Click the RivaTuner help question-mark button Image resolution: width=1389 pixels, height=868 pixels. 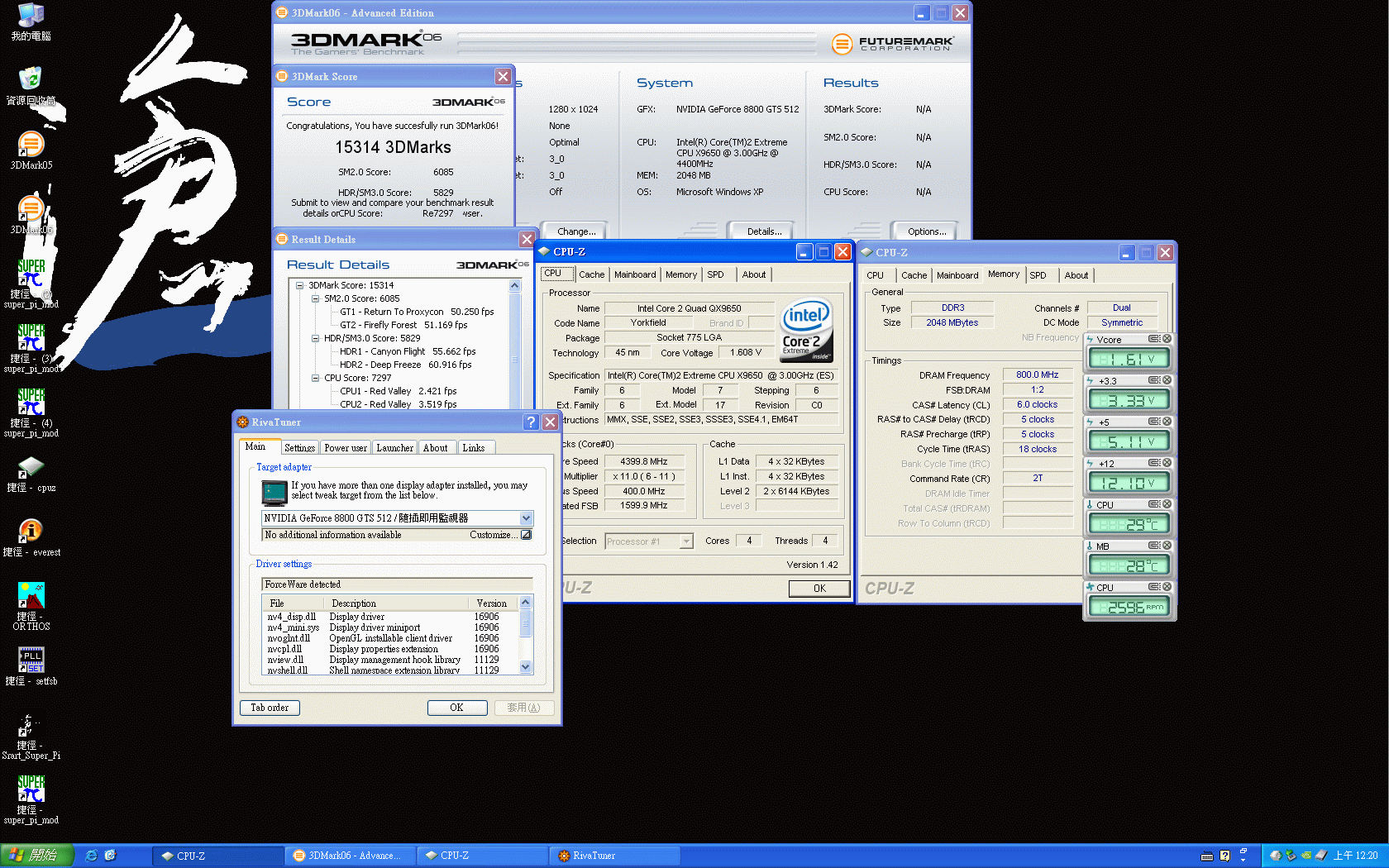(531, 422)
